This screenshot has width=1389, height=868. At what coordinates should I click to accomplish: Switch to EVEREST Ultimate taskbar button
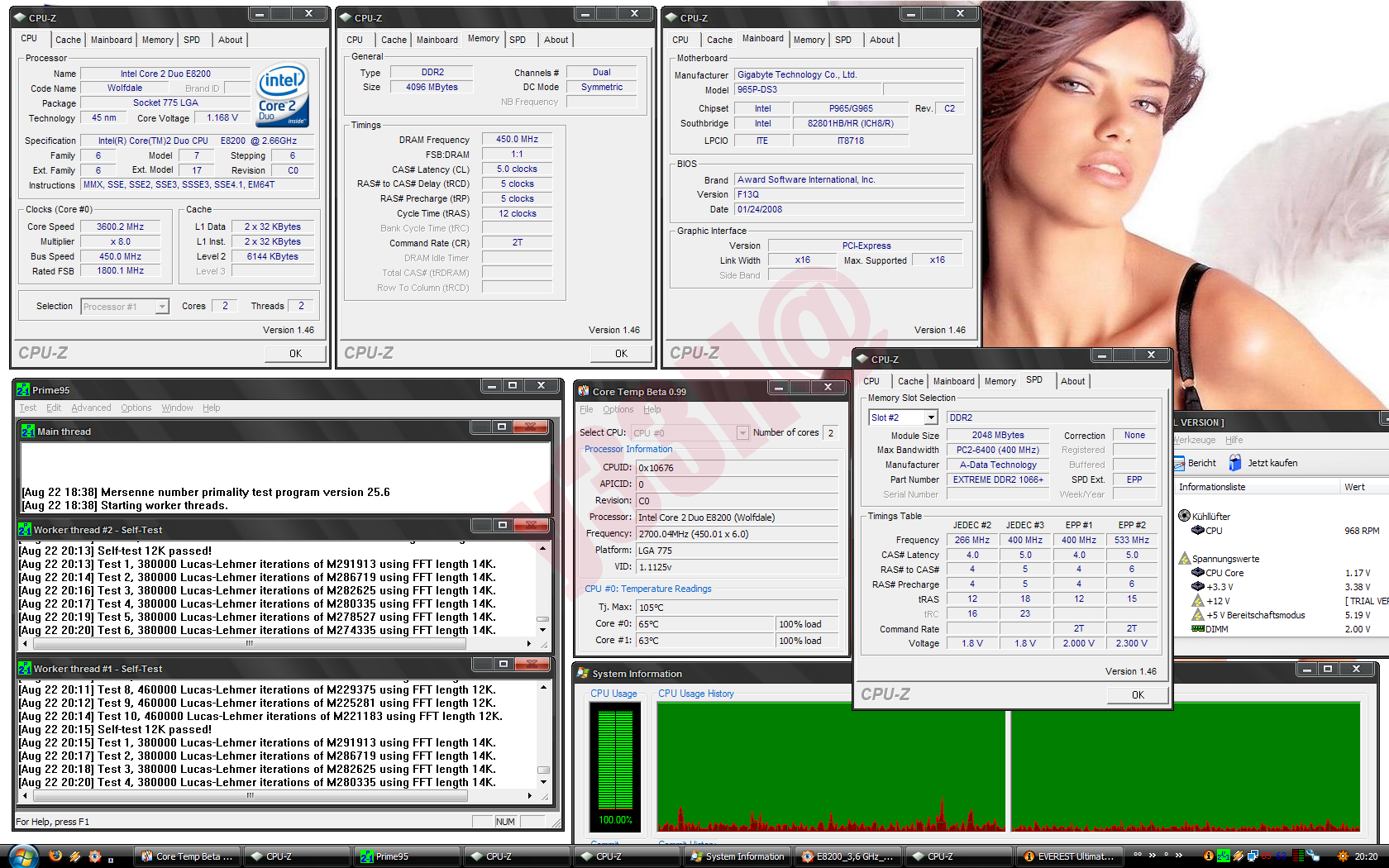pyautogui.click(x=1068, y=856)
